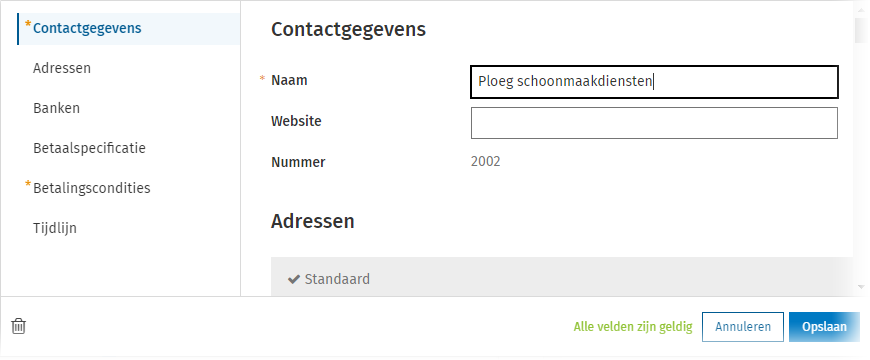
Task: Focus the Naam text field
Action: pos(654,82)
